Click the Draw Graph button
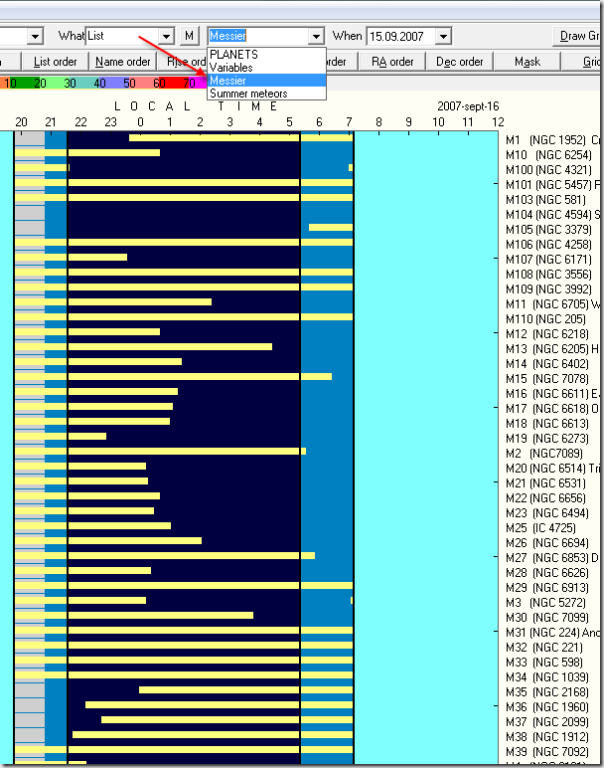This screenshot has width=604, height=768. pyautogui.click(x=578, y=36)
